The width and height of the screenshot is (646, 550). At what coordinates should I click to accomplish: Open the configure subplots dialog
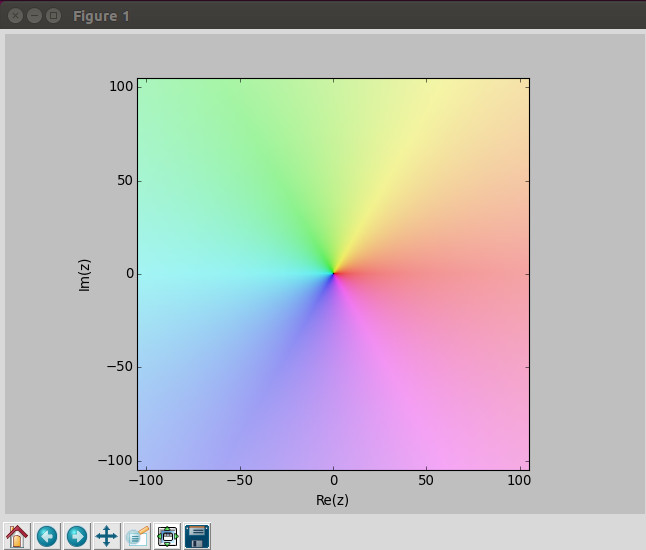click(167, 536)
